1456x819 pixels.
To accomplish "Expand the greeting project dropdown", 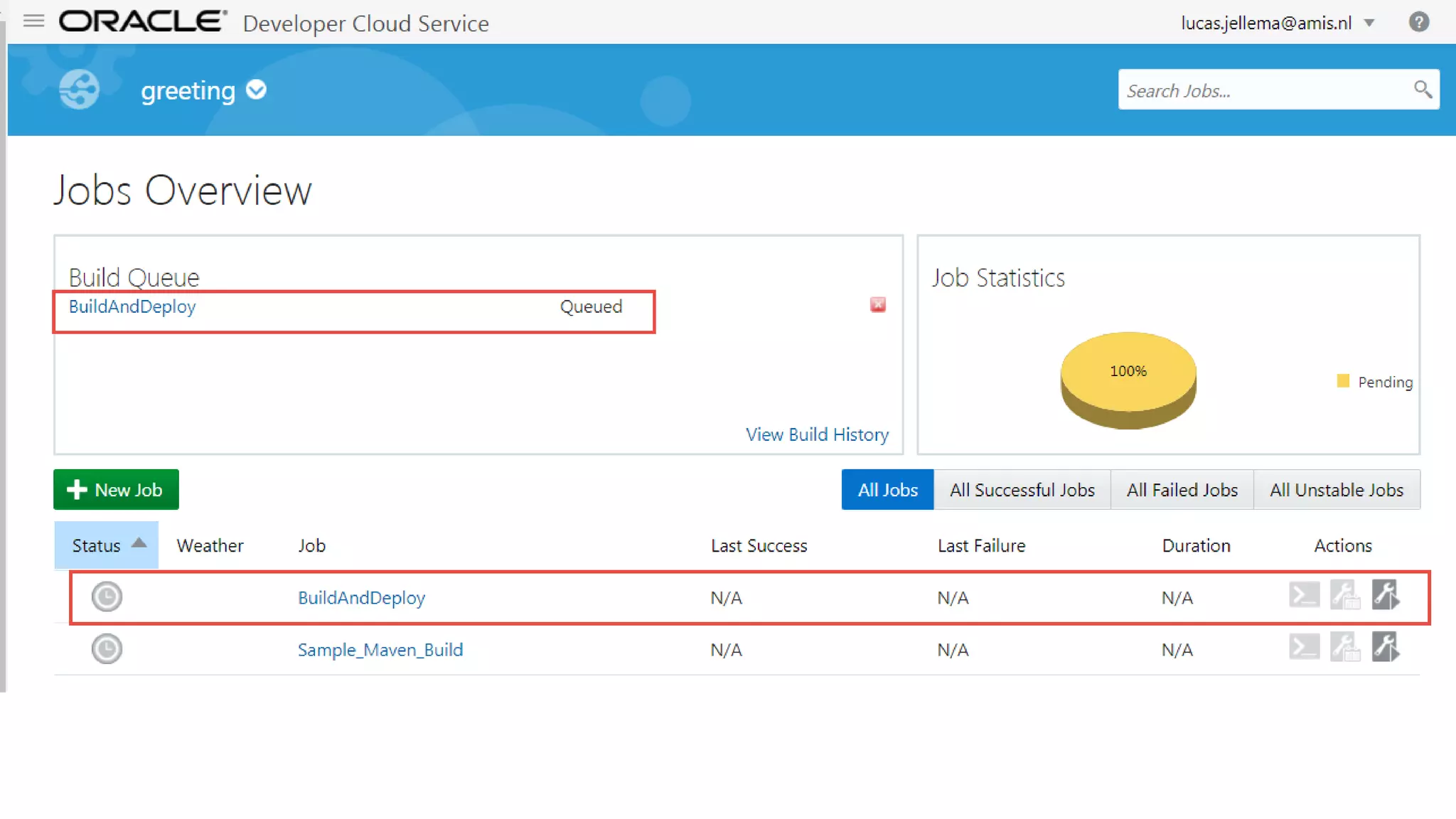I will [256, 90].
